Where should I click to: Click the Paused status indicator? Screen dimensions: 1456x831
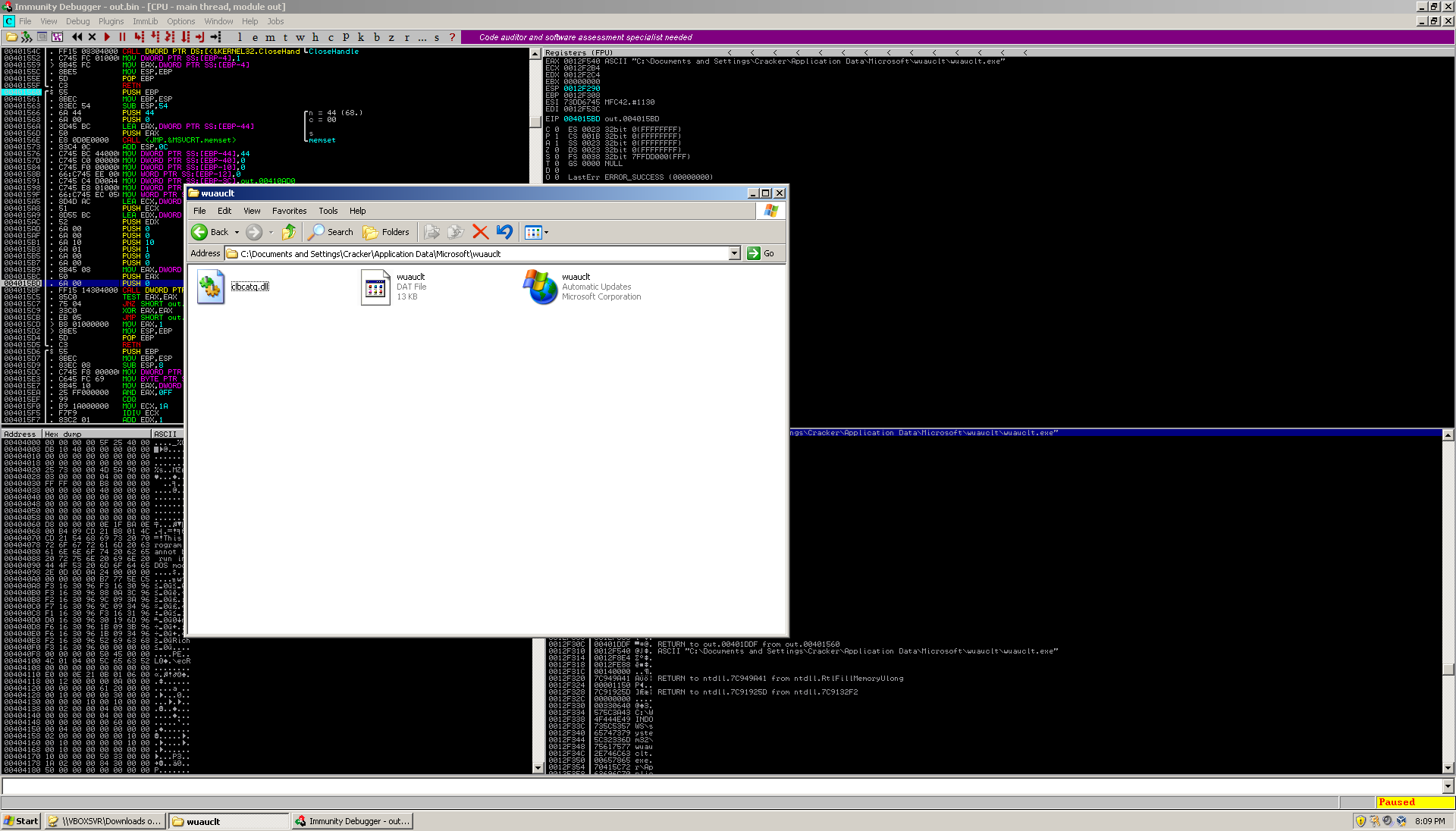(x=1415, y=802)
